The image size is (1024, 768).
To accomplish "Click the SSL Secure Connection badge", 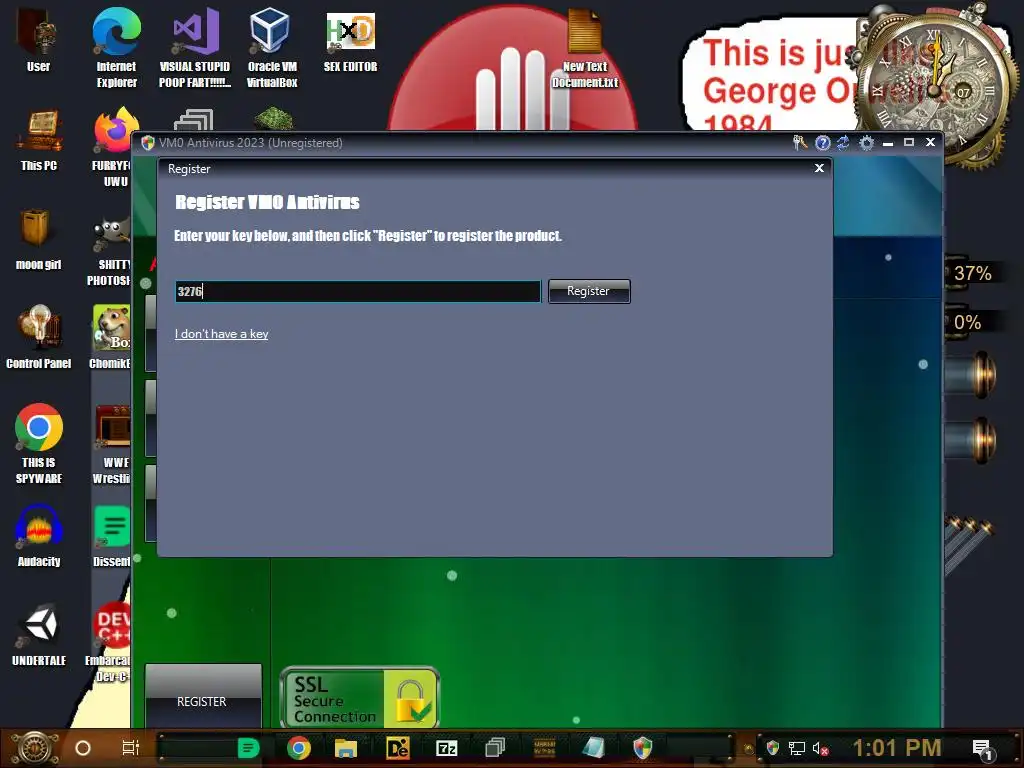I will click(360, 697).
